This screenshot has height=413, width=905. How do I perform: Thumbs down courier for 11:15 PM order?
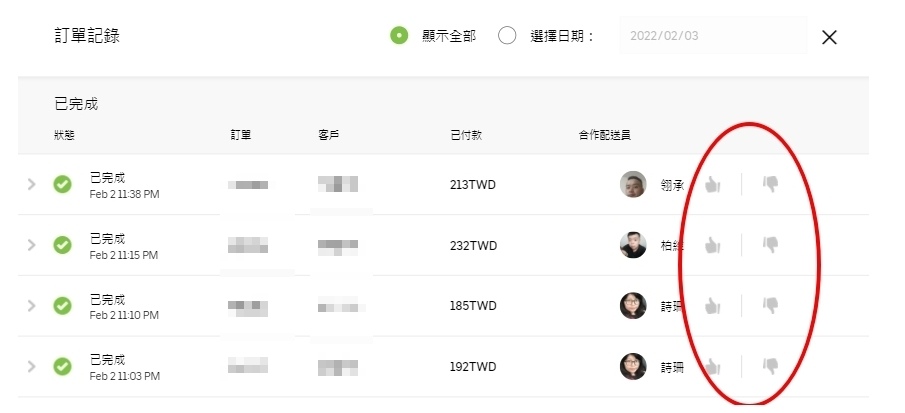coord(770,244)
